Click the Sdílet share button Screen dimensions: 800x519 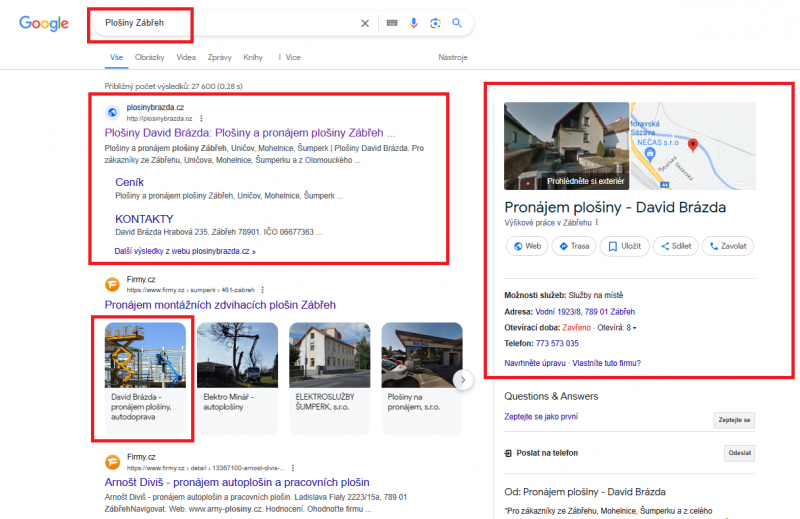676,246
